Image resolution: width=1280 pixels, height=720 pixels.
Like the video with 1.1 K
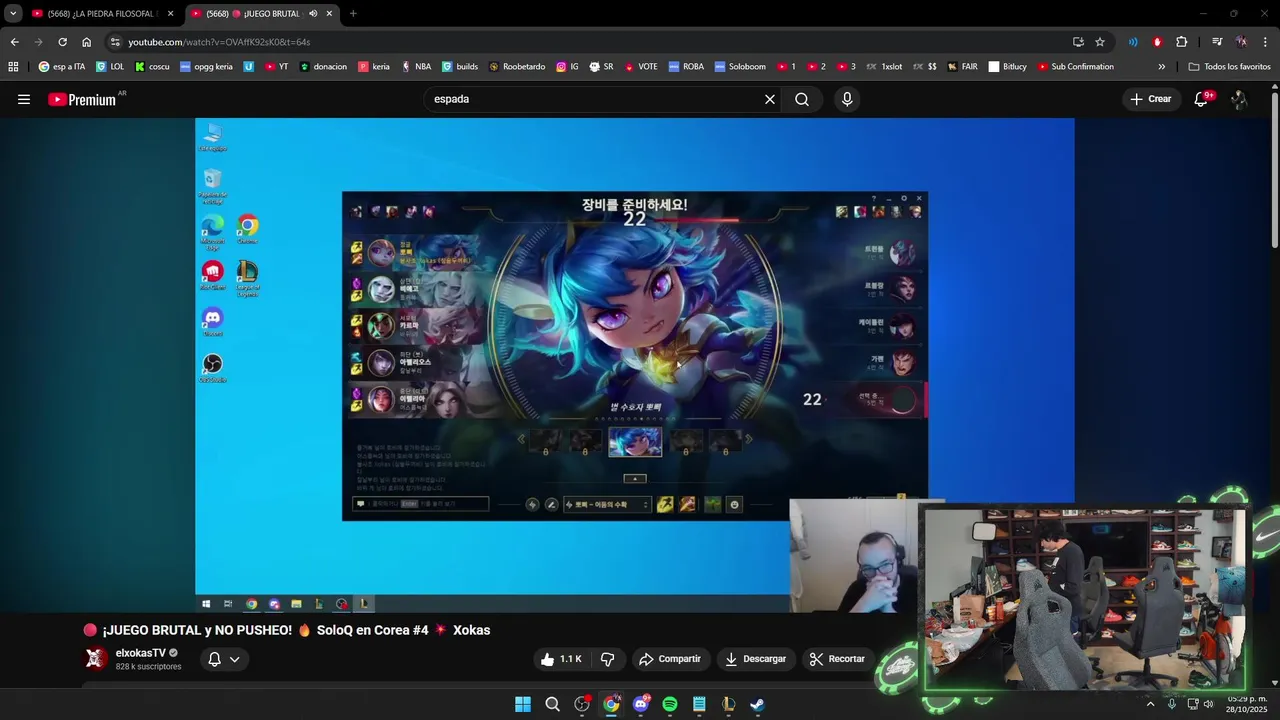pyautogui.click(x=561, y=659)
